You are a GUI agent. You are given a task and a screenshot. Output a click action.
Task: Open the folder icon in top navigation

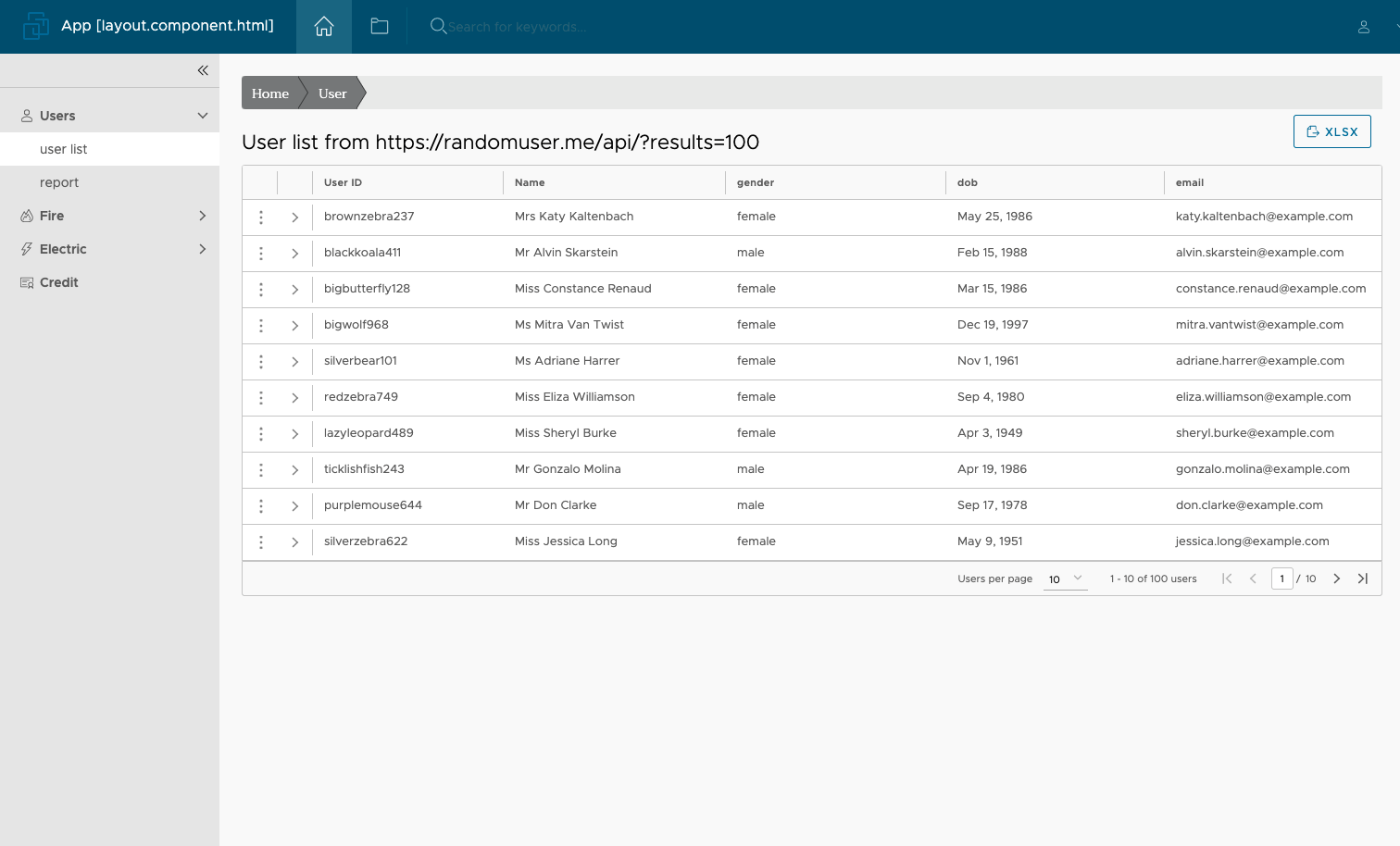pyautogui.click(x=380, y=27)
